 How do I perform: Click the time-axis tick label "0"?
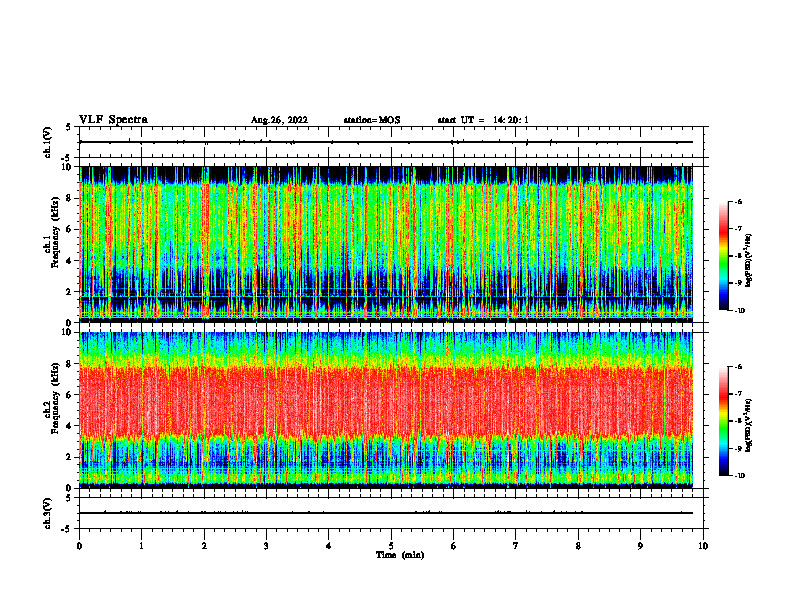79,546
